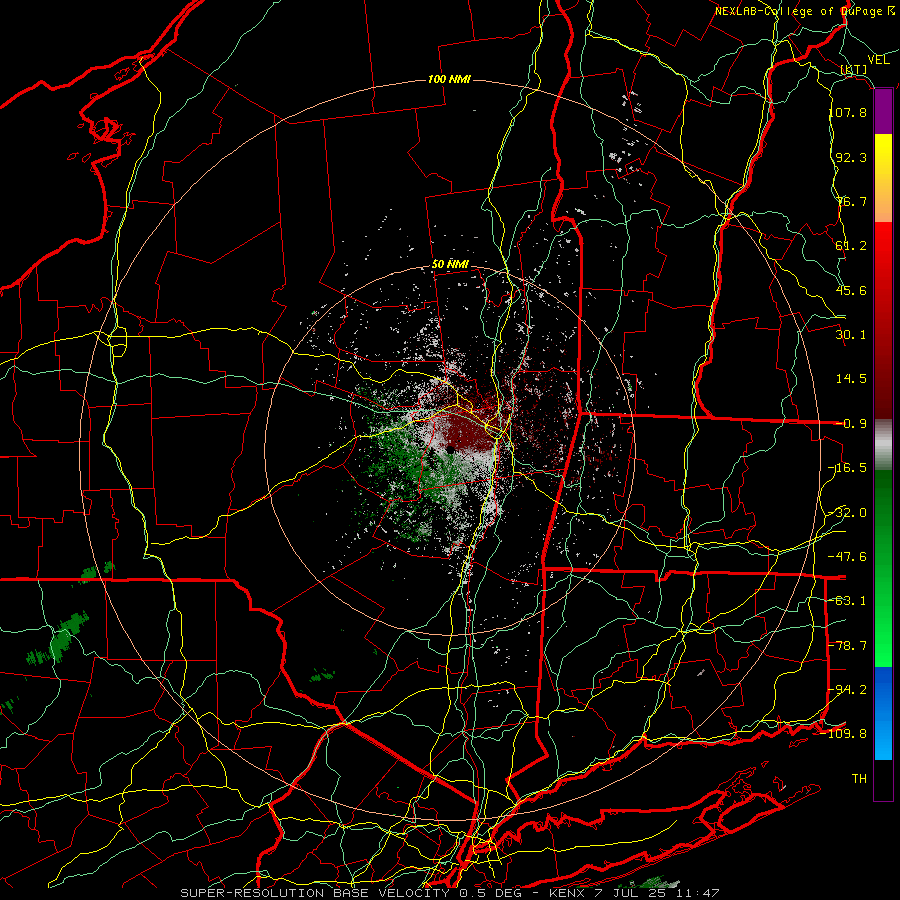Click the -32.0 value on velocity scale
Screen dimensions: 900x900
(x=848, y=513)
